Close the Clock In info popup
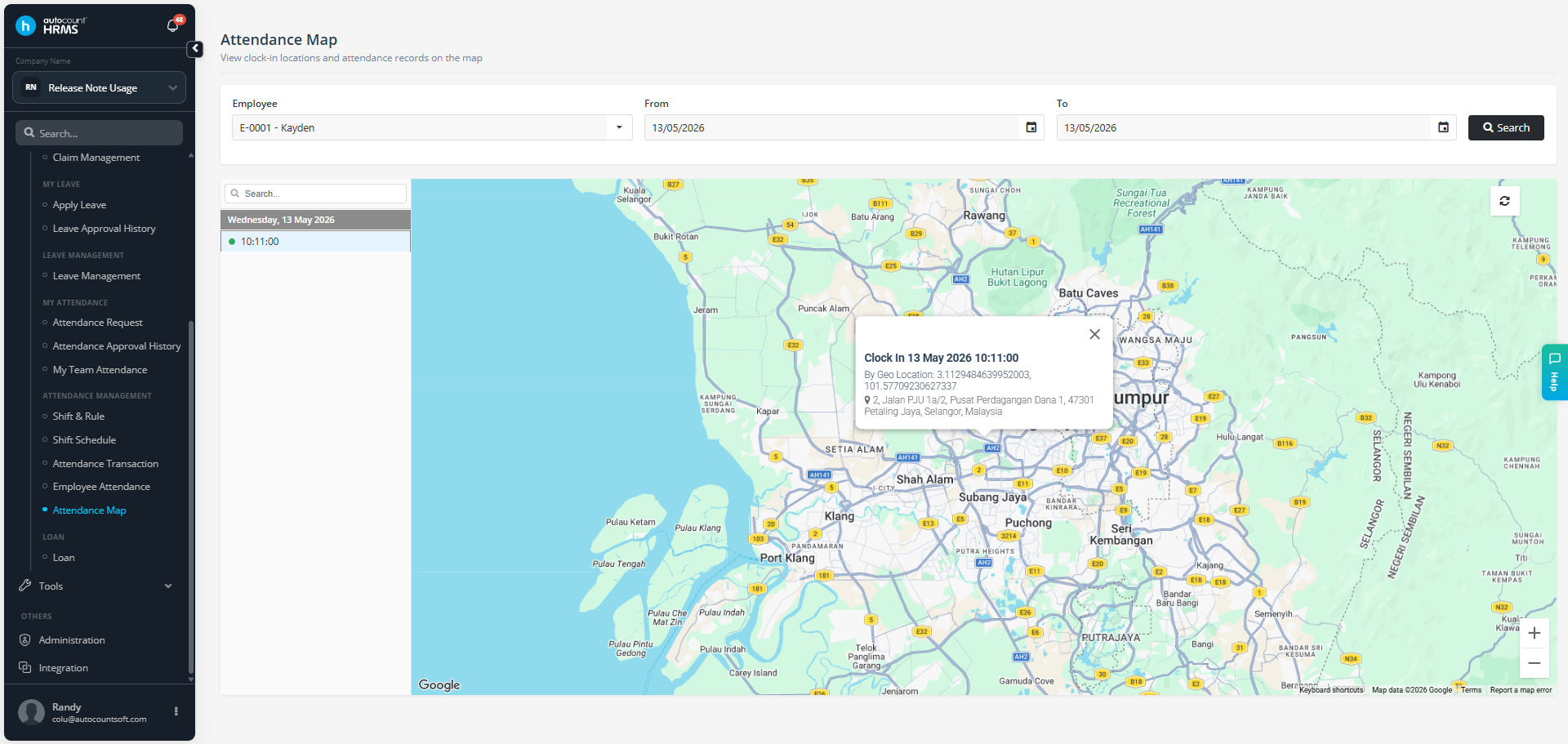The height and width of the screenshot is (744, 1568). pos(1094,334)
